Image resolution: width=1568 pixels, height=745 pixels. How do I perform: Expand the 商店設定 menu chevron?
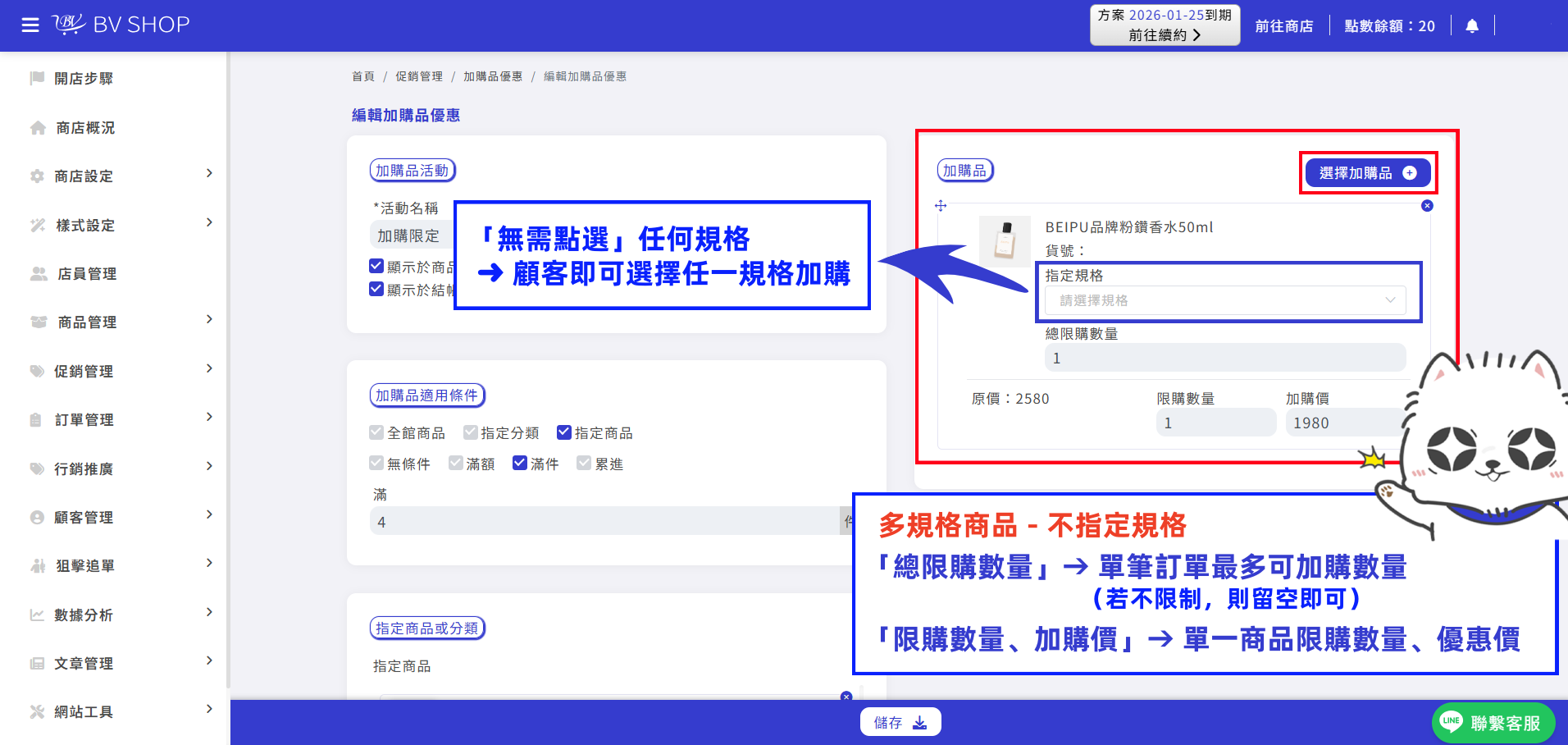[209, 173]
